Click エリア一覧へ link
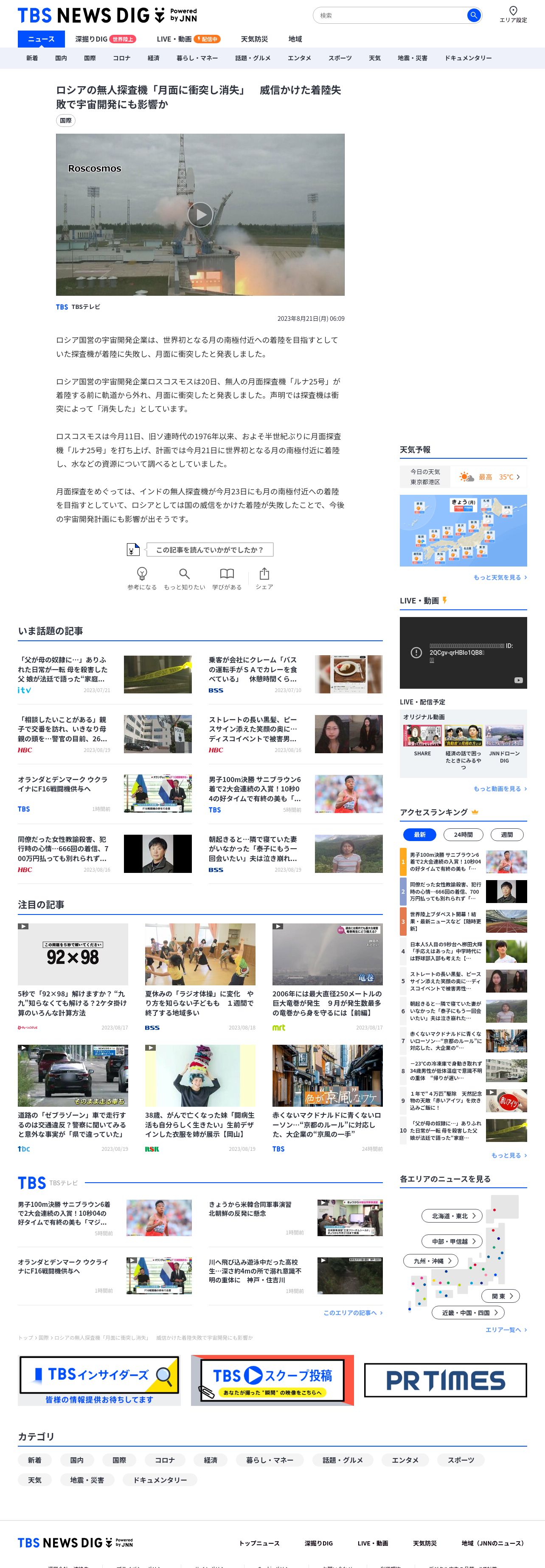The height and width of the screenshot is (1568, 545). tap(506, 1330)
